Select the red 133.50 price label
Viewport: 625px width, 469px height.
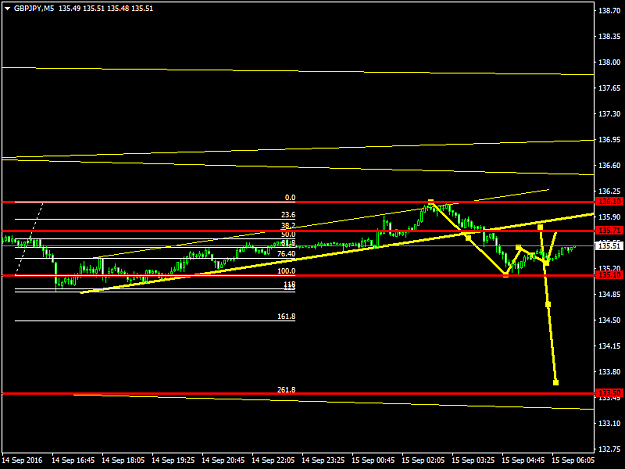click(x=610, y=393)
